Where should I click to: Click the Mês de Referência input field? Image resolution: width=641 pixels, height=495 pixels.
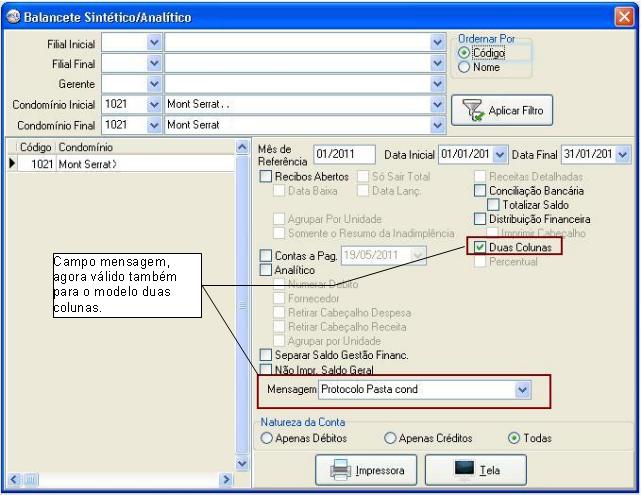pos(343,155)
